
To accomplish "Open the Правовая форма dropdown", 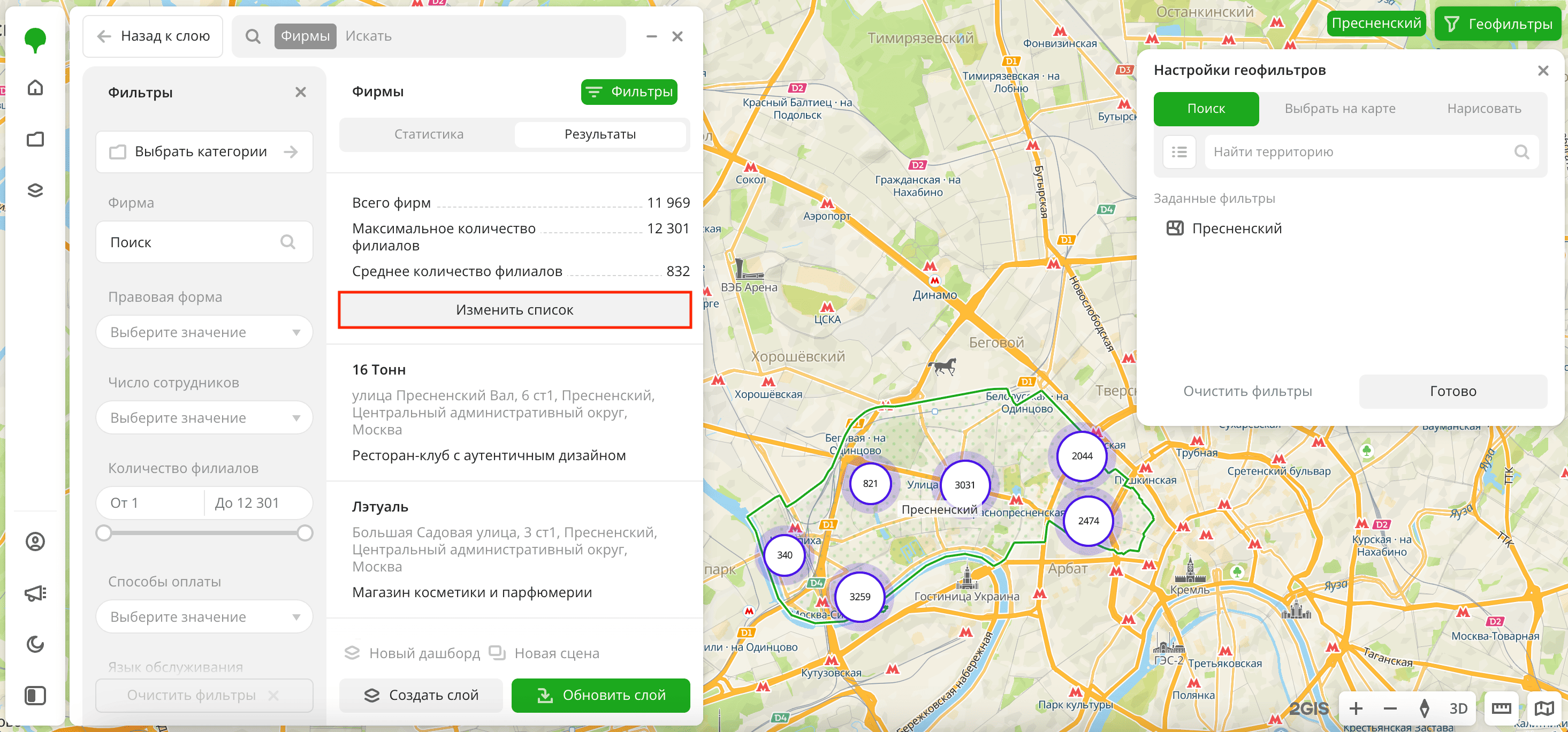I will (x=204, y=332).
